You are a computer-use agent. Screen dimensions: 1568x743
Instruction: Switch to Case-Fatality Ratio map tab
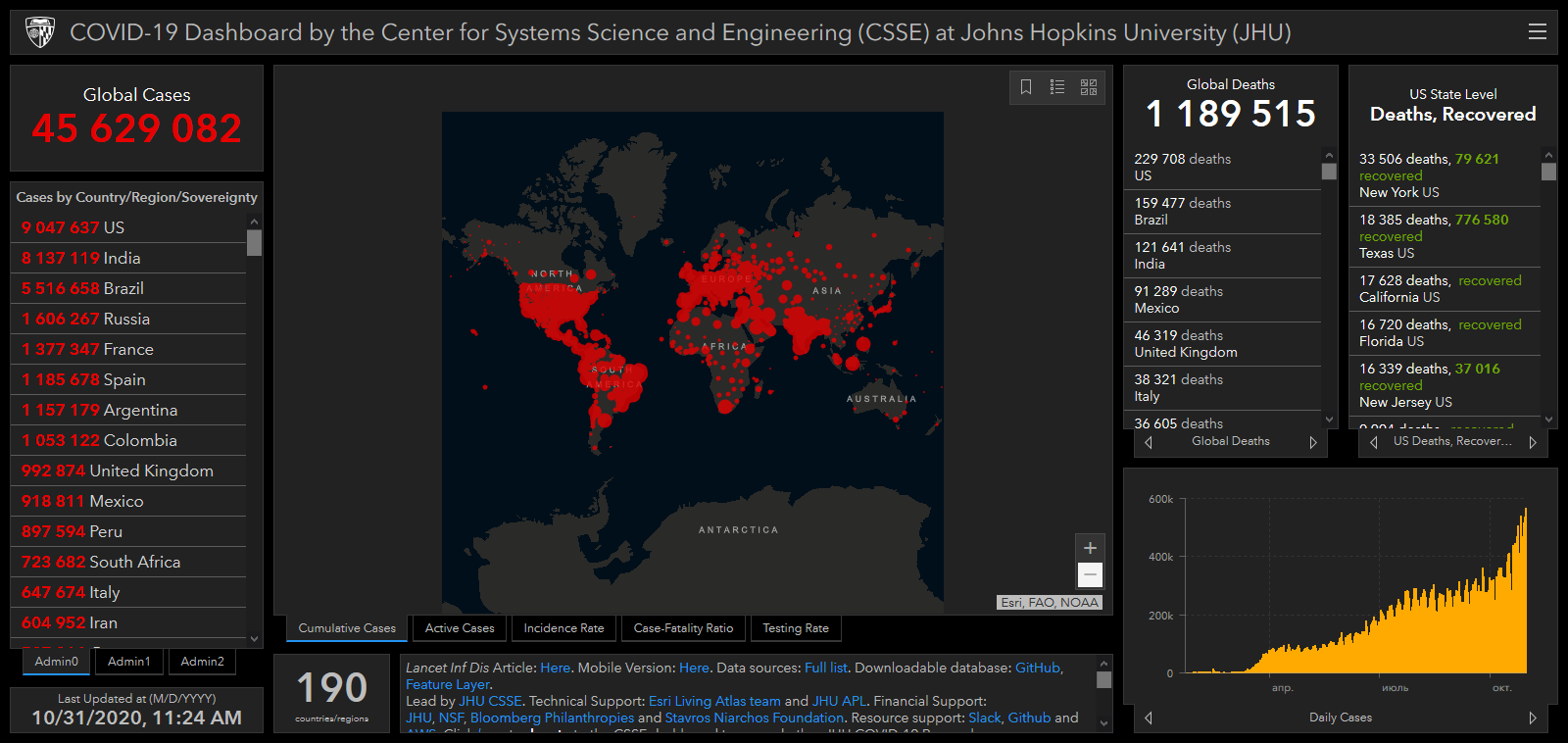tap(683, 628)
